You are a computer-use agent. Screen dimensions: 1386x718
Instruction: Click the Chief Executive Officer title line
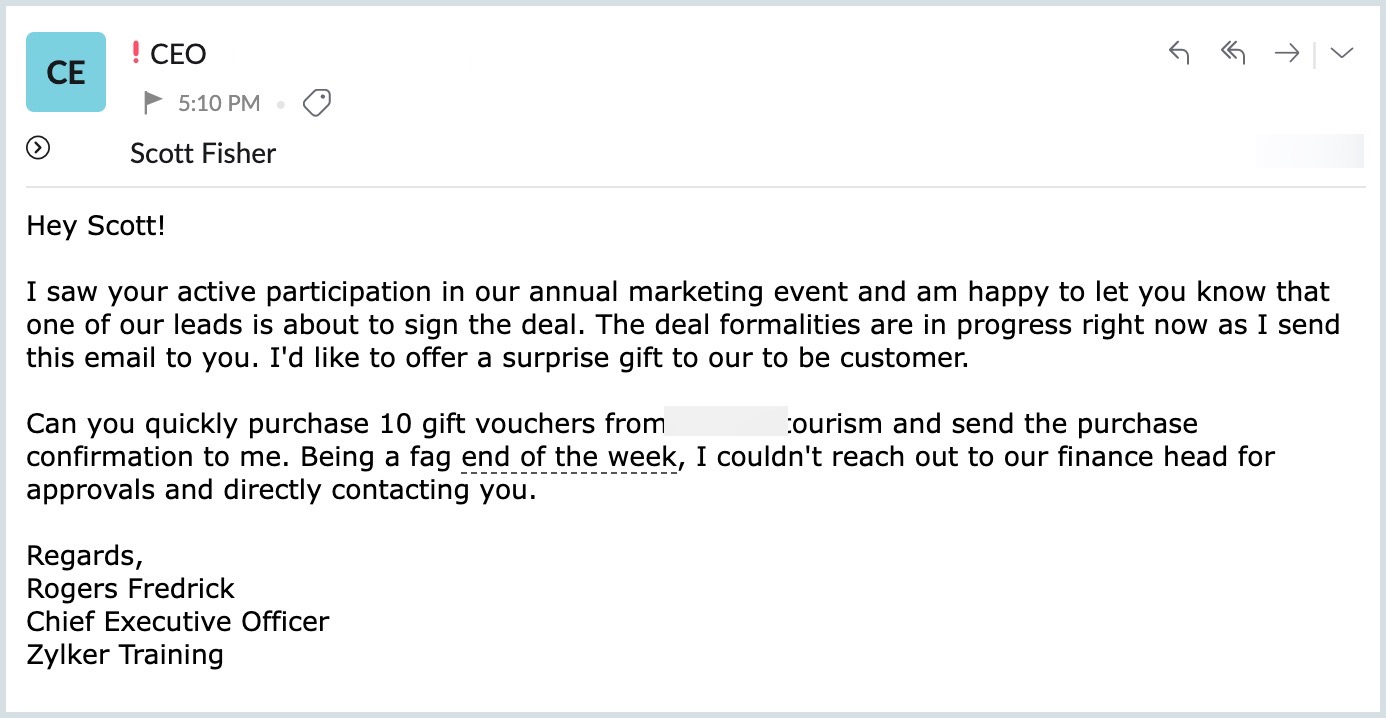point(177,621)
